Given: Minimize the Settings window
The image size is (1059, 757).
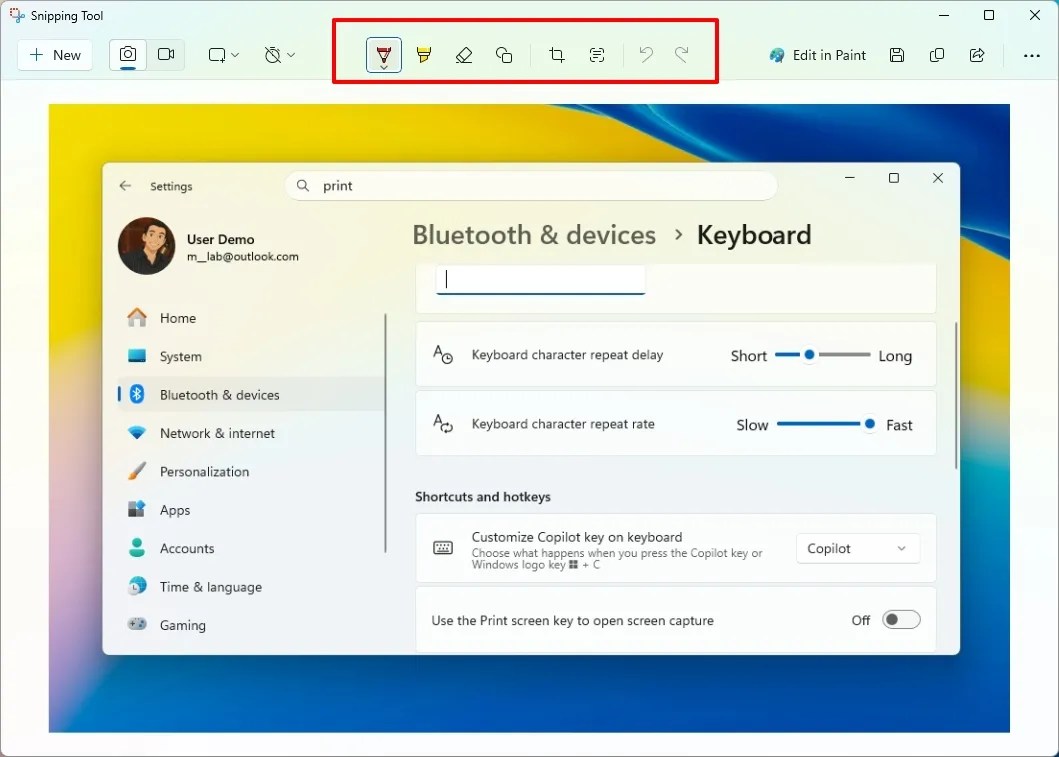Looking at the screenshot, I should (x=850, y=178).
